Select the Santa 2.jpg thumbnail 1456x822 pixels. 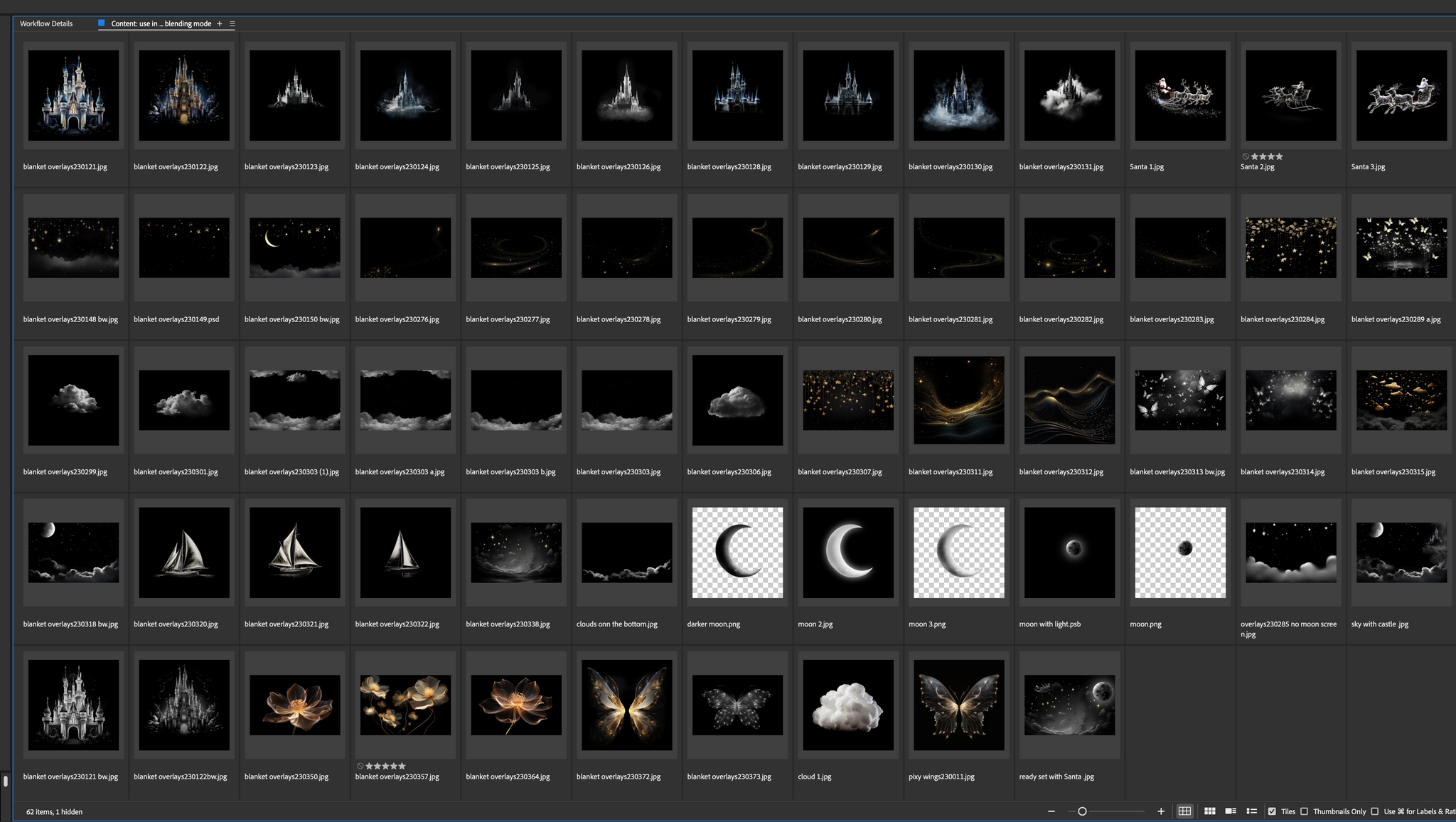coord(1290,95)
